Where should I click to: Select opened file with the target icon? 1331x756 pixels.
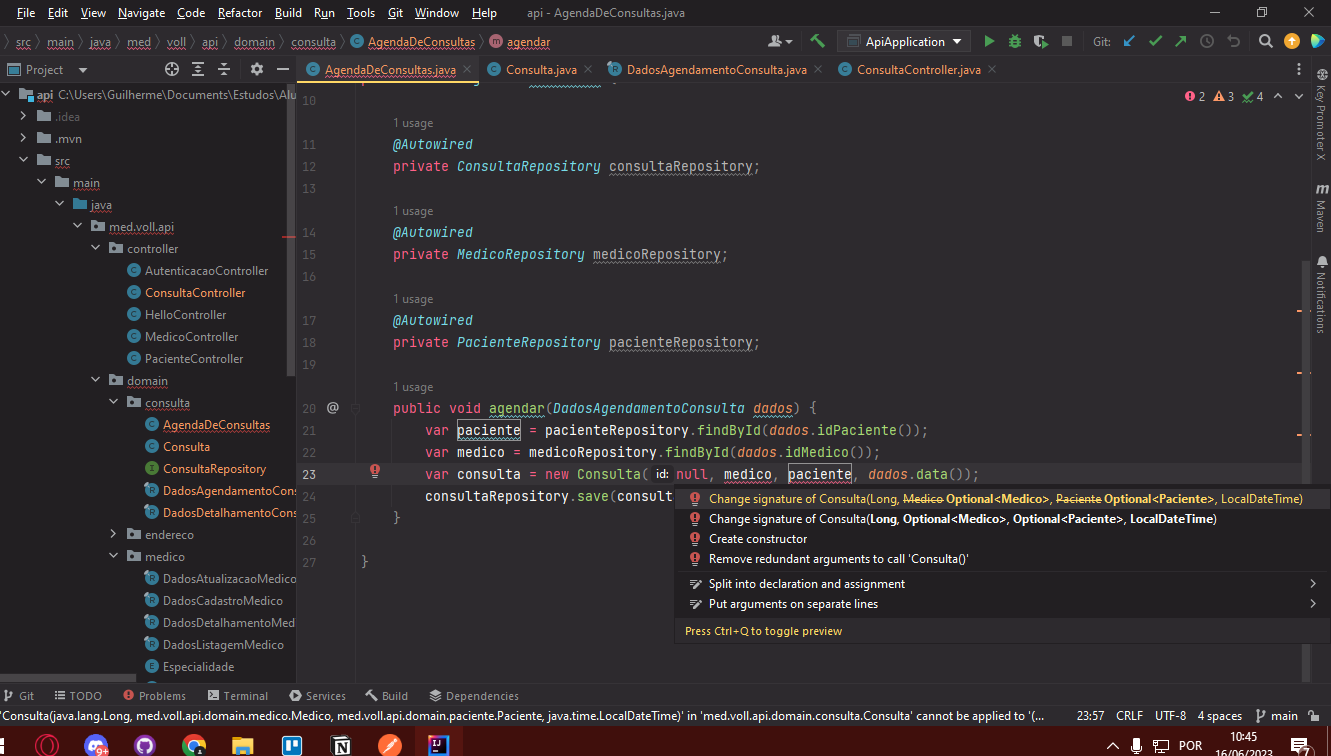click(x=172, y=69)
